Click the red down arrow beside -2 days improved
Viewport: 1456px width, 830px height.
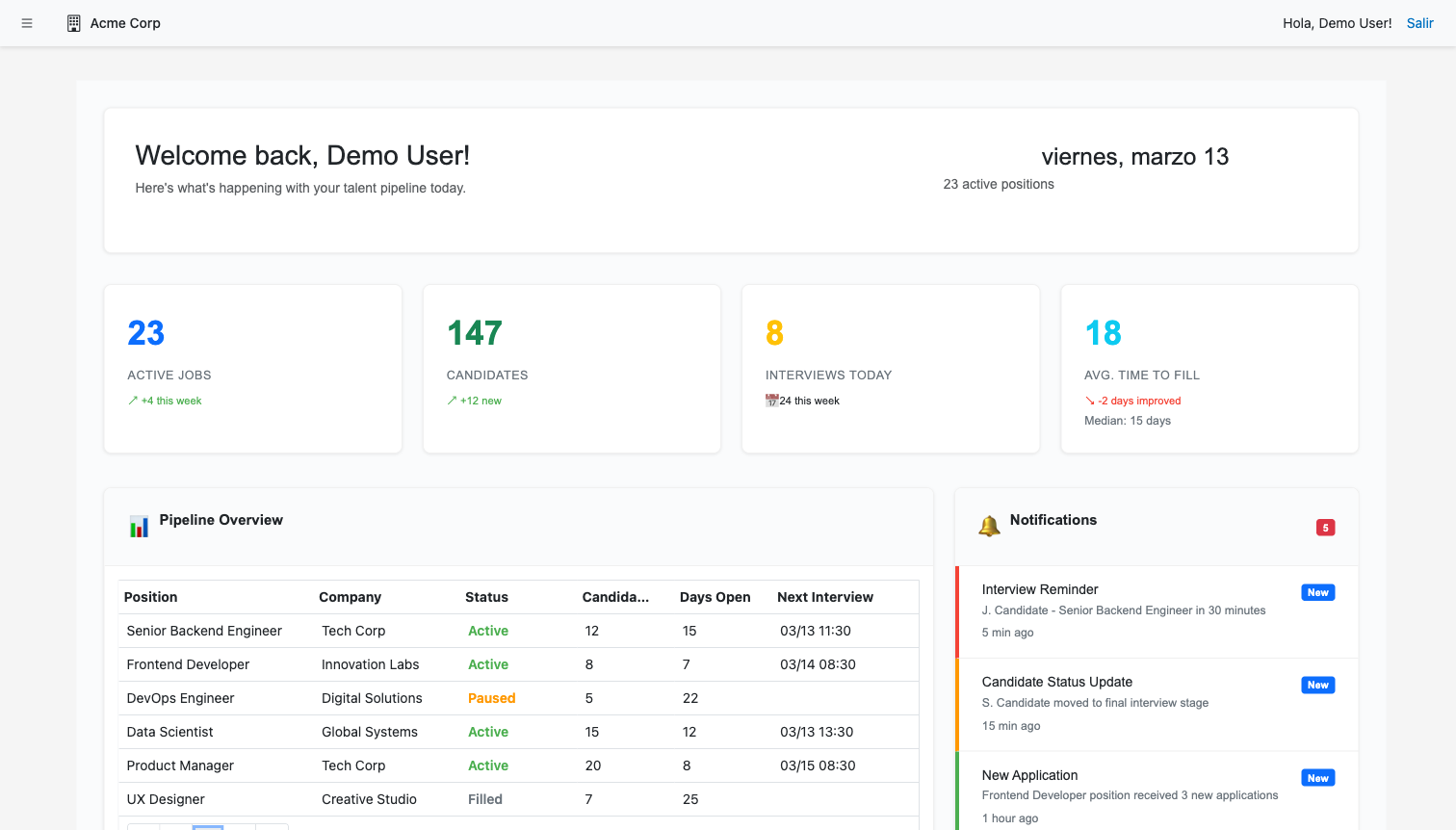(x=1090, y=401)
